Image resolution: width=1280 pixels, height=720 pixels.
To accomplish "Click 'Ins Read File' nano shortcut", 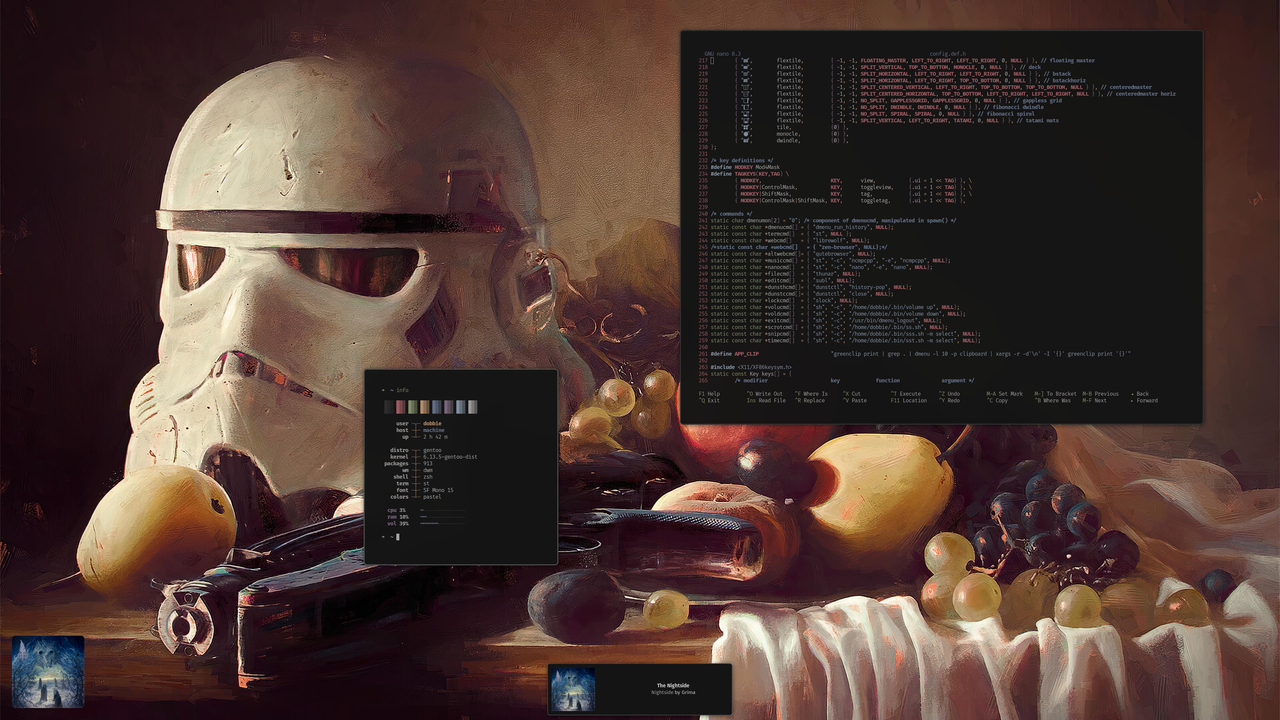I will pos(766,400).
